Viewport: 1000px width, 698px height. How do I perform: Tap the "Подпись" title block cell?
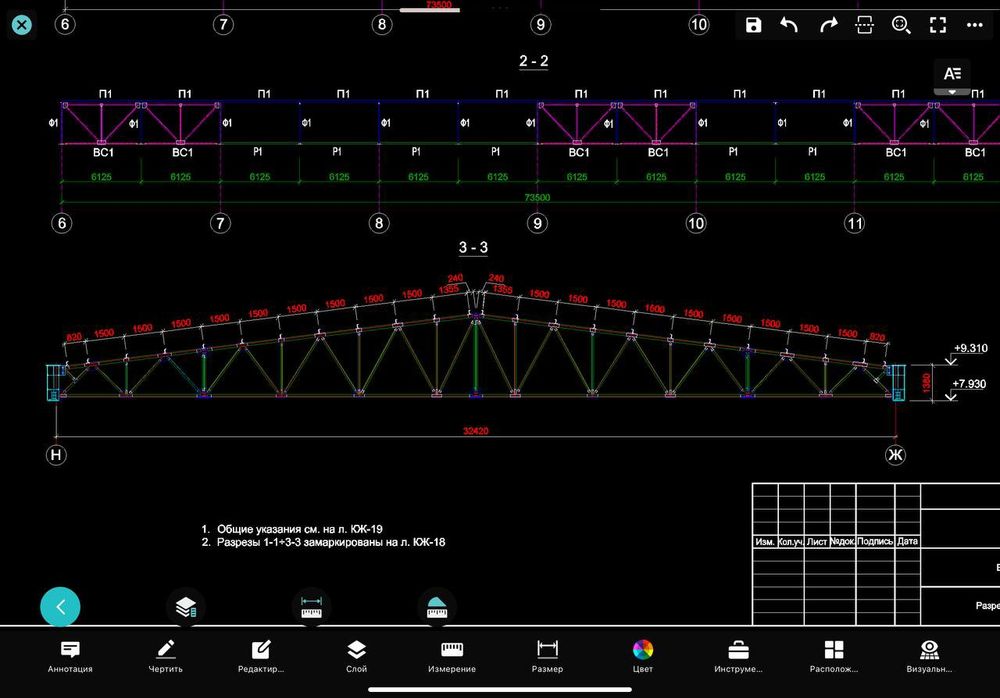875,542
